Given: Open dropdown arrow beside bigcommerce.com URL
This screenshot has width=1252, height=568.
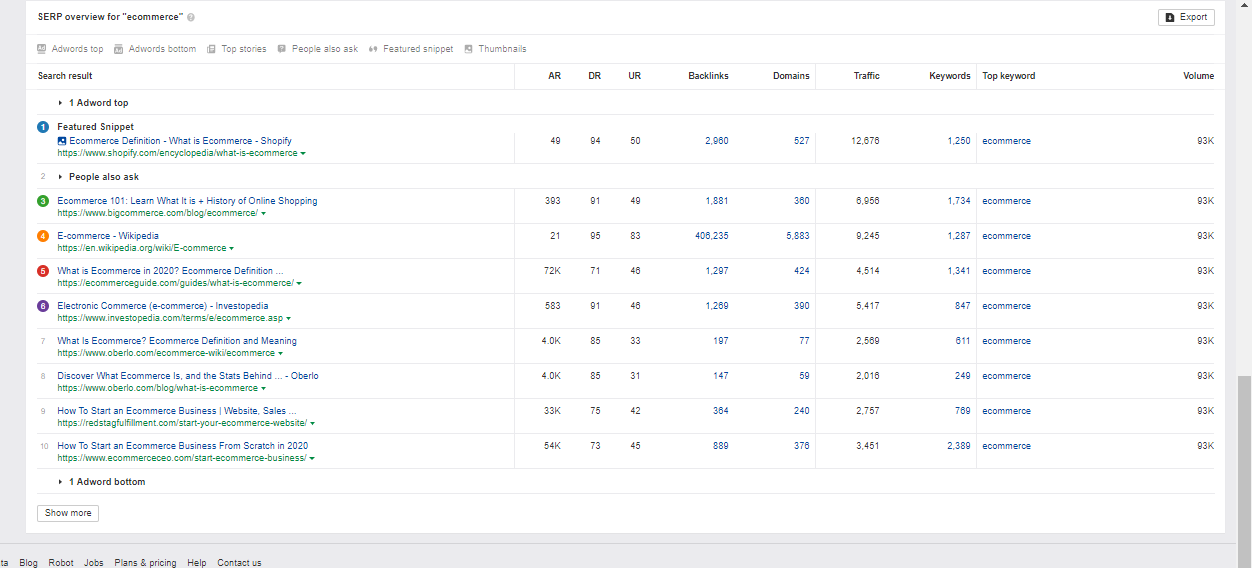Looking at the screenshot, I should pyautogui.click(x=263, y=214).
